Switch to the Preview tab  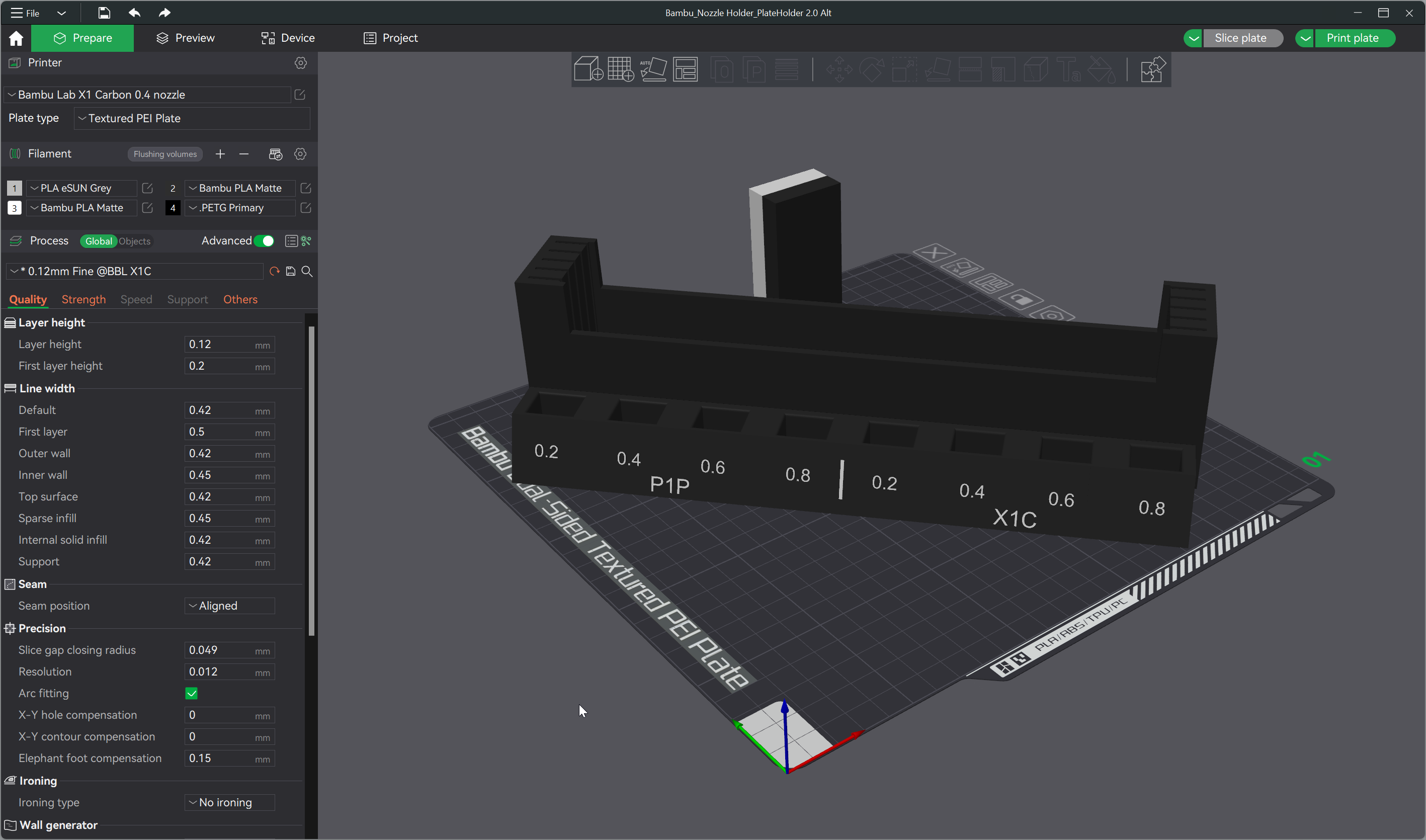point(186,38)
